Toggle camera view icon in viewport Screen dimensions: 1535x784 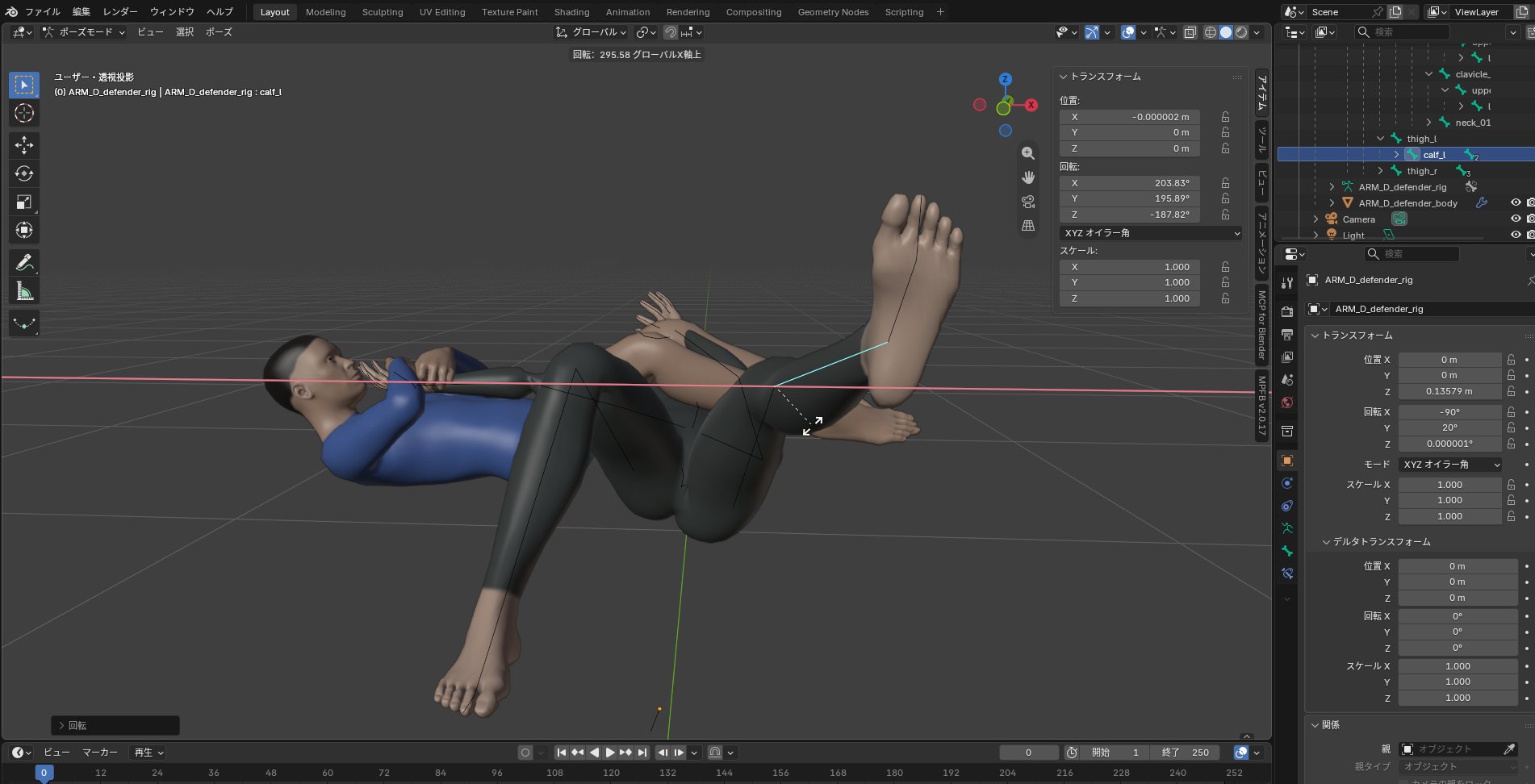[1028, 202]
